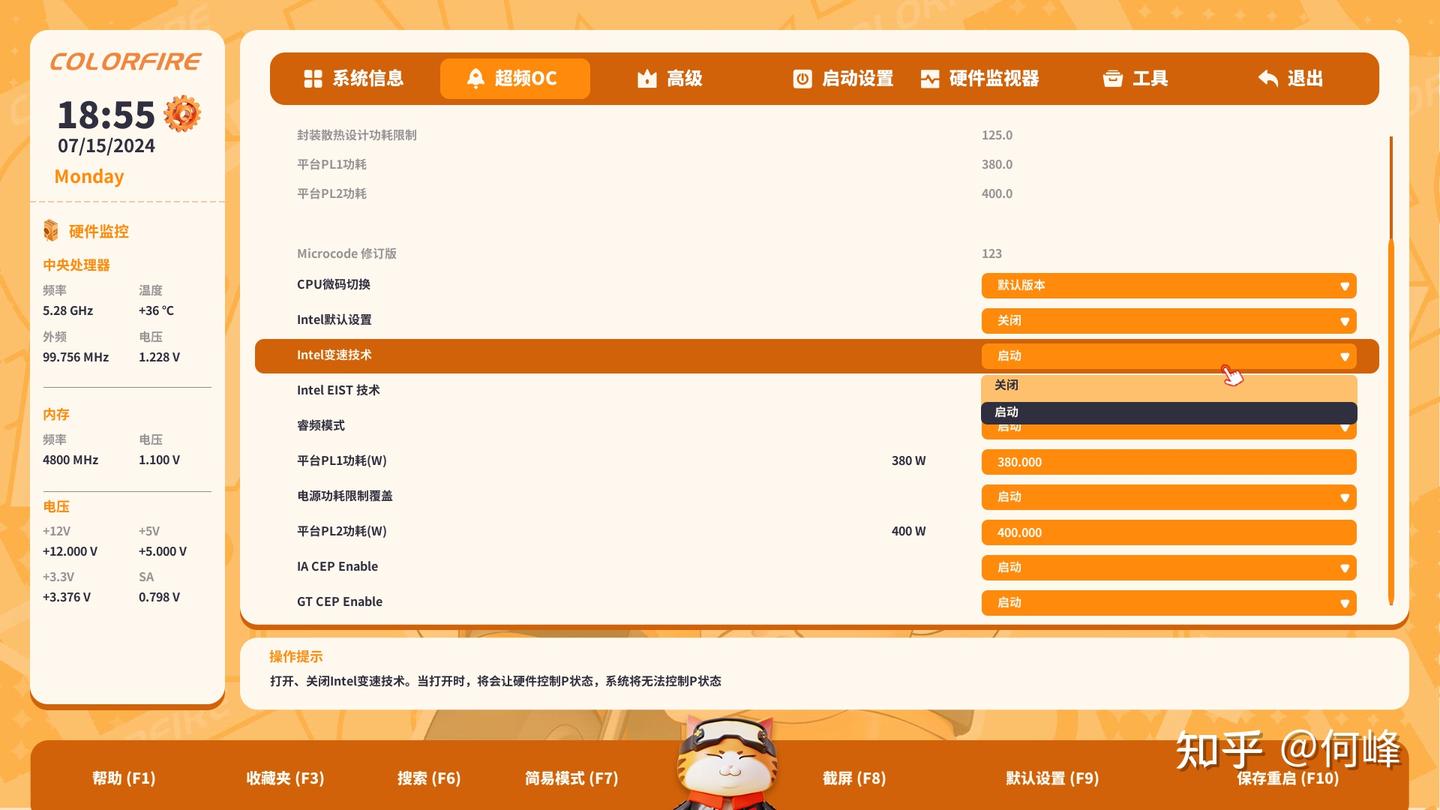Click 帮助 (F1) in the bottom bar

coord(122,776)
